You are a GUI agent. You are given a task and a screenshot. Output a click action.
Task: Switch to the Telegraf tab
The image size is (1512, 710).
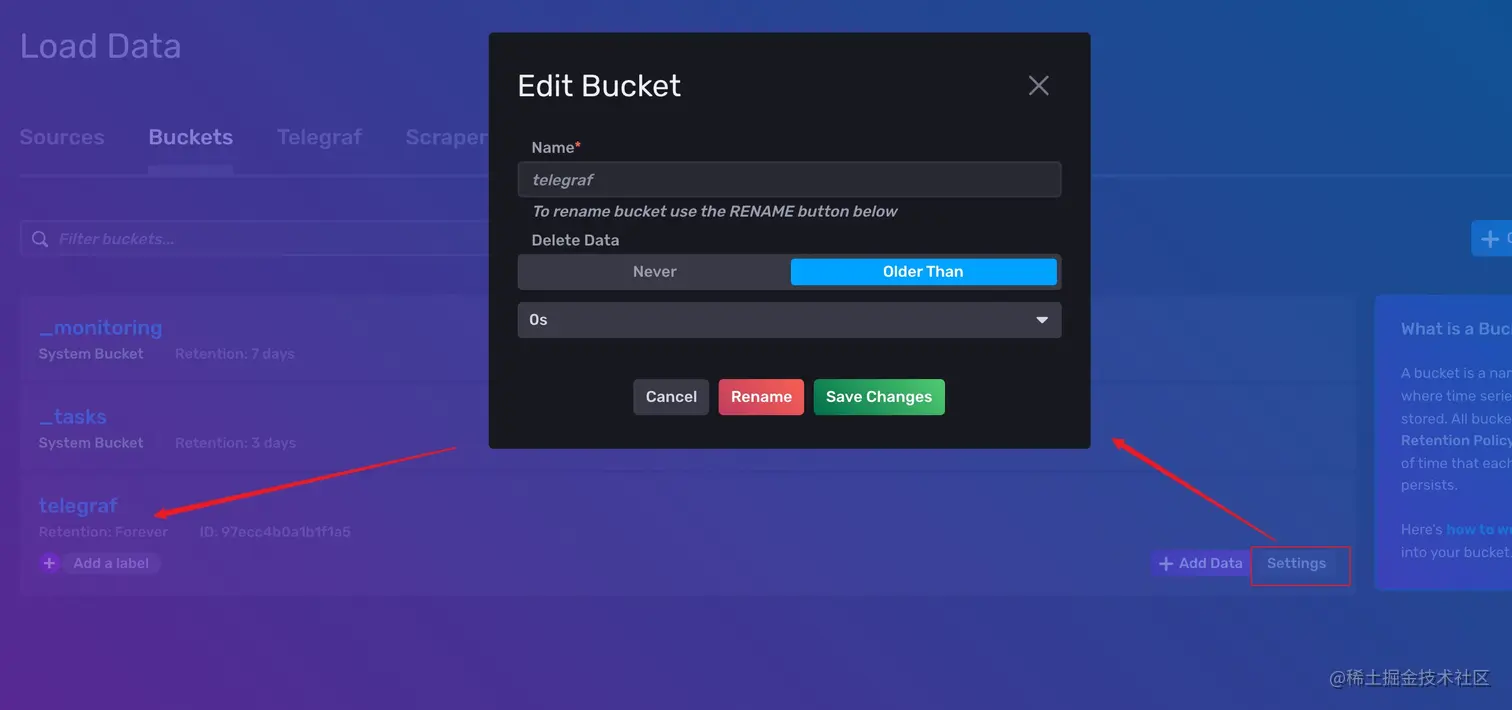[x=319, y=137]
